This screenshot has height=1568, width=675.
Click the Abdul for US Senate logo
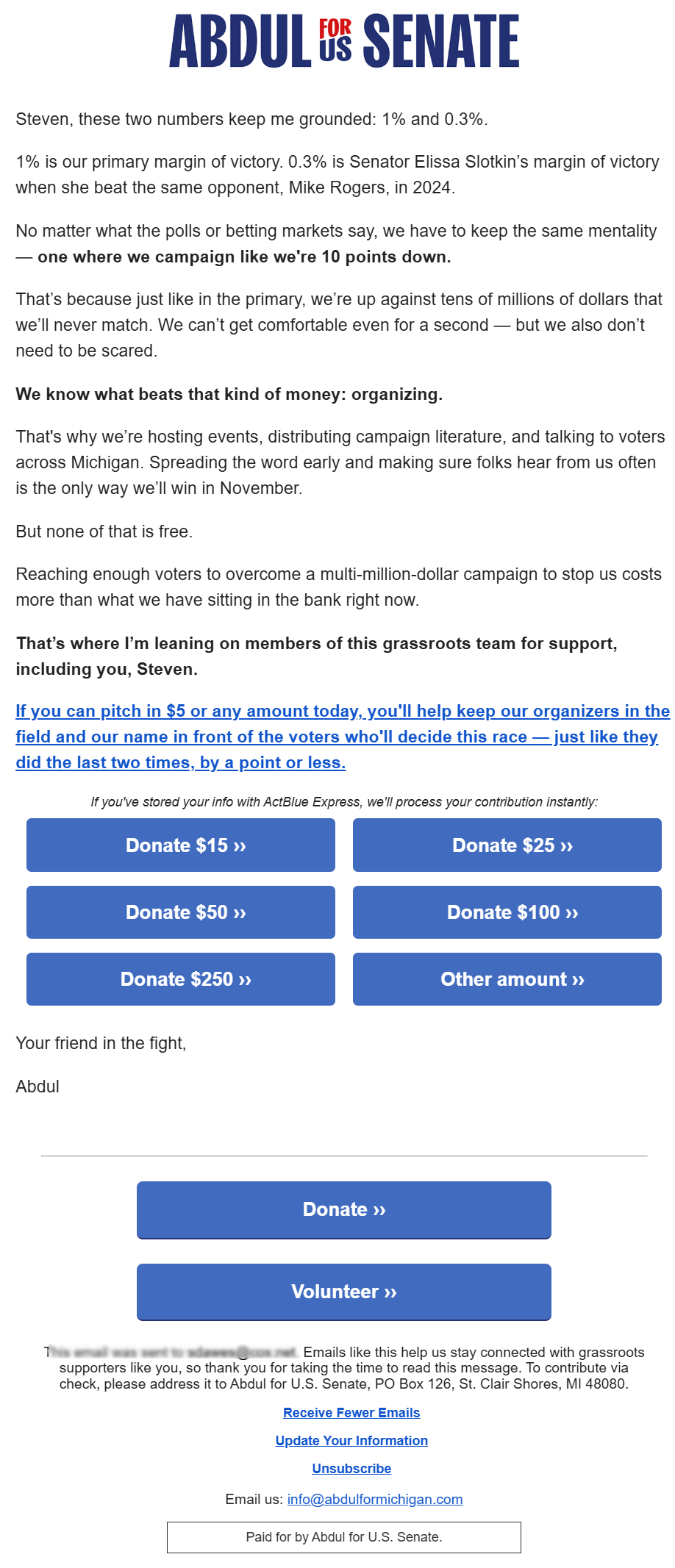(x=344, y=41)
